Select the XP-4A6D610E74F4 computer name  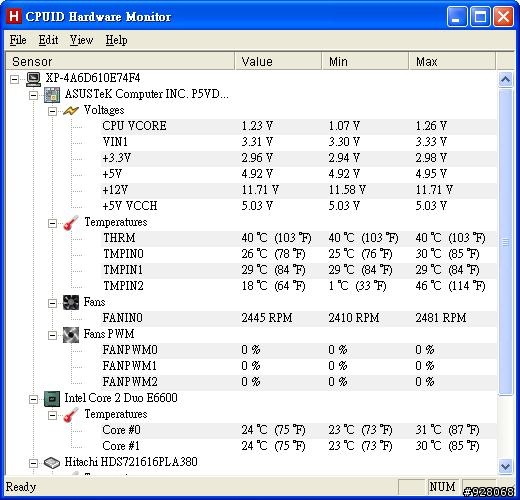click(93, 78)
